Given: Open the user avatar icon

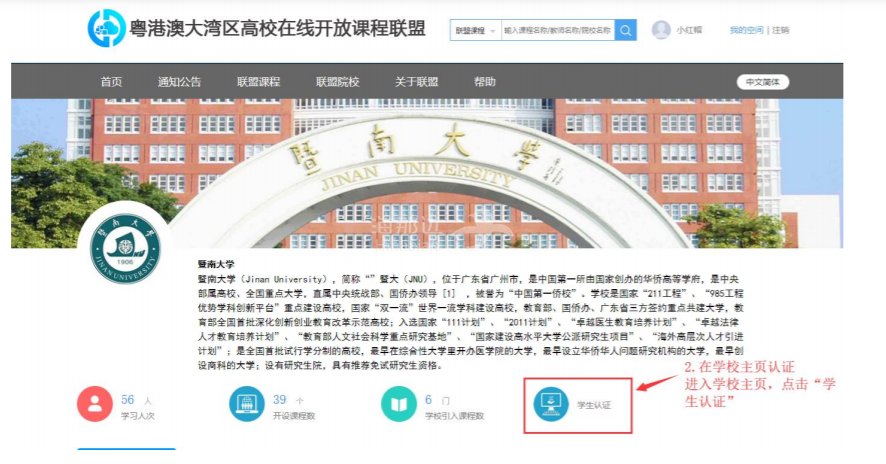Looking at the screenshot, I should (x=661, y=30).
